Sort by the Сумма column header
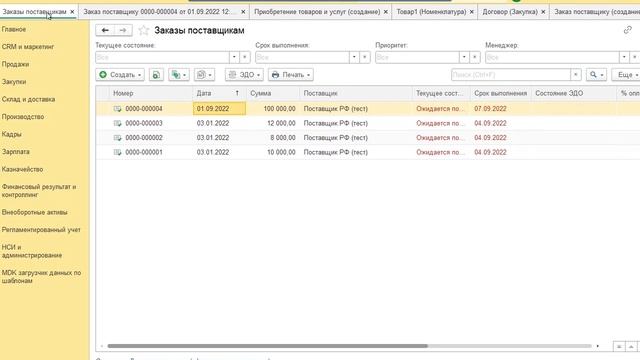Image resolution: width=640 pixels, height=360 pixels. [273, 93]
